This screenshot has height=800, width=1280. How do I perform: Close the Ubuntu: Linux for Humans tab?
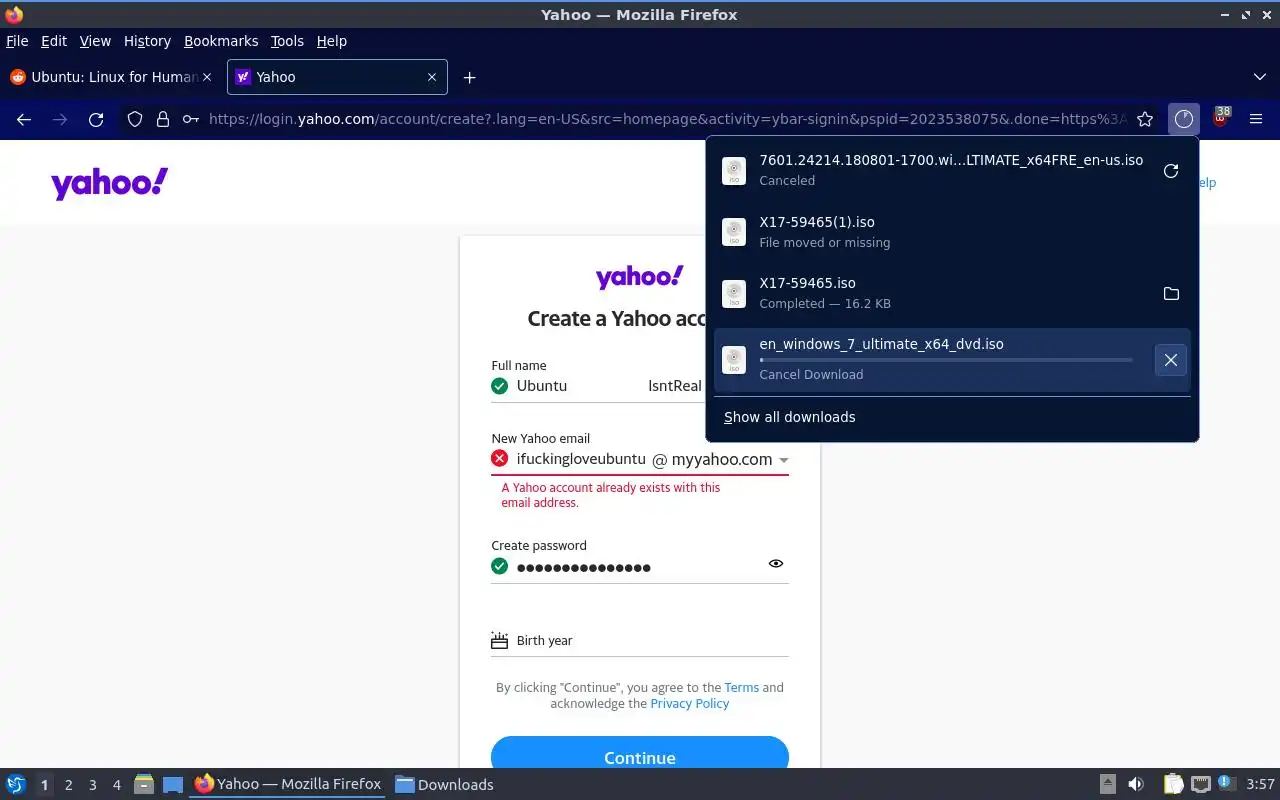(x=207, y=77)
